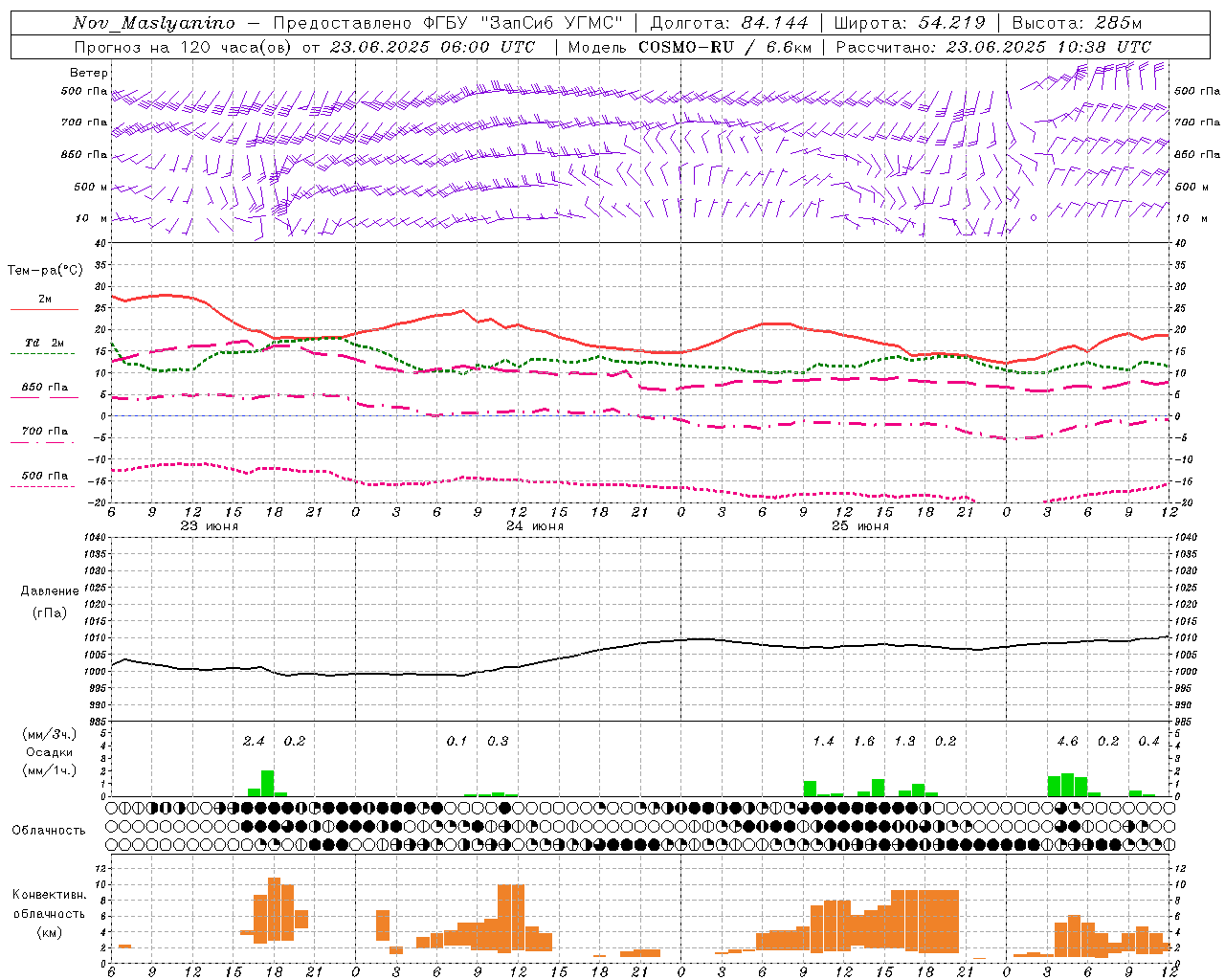The width and height of the screenshot is (1225, 980).
Task: Click the (мм/1ч.) unit label
Action: coord(50,770)
